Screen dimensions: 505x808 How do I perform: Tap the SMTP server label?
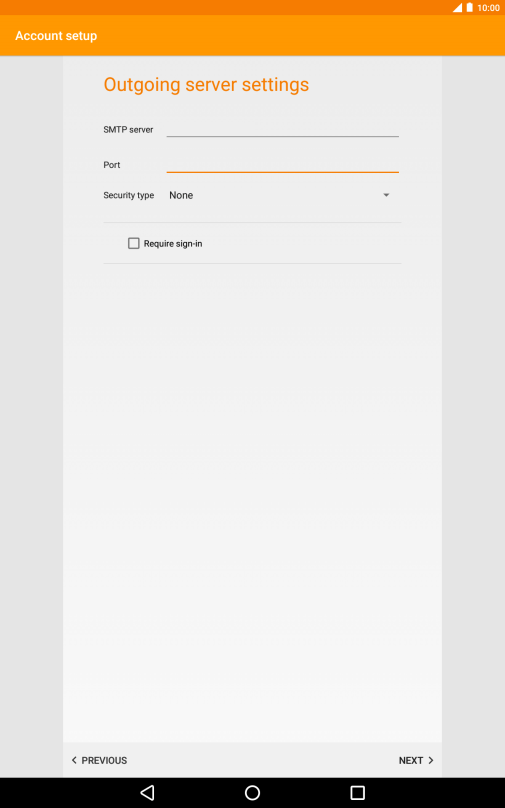(128, 130)
